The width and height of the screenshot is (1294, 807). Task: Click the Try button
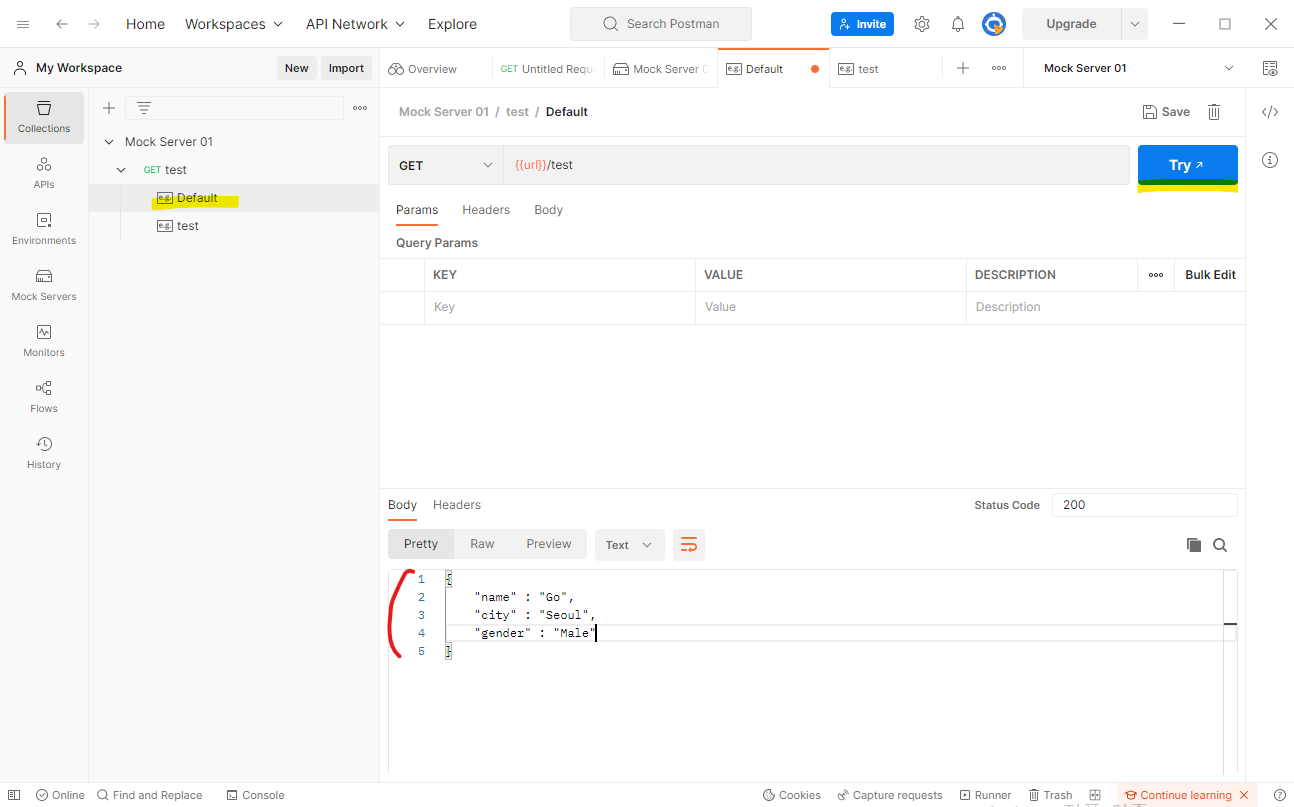point(1188,165)
